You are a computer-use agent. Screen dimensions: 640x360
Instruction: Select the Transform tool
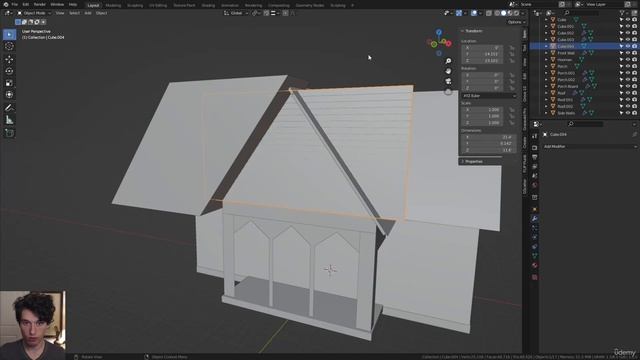click(x=9, y=95)
